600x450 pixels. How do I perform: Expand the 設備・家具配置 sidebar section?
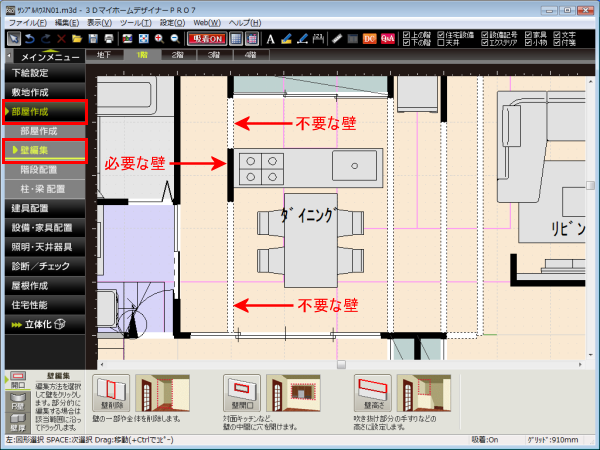coord(44,227)
